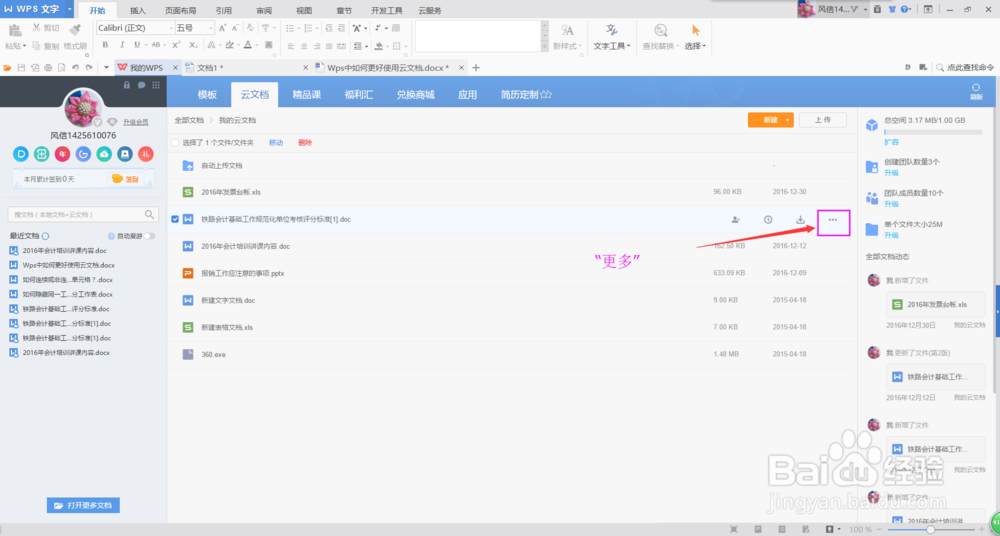Click the magnifier in the sidebar search box
Viewport: 1000px width, 536px height.
pos(149,214)
